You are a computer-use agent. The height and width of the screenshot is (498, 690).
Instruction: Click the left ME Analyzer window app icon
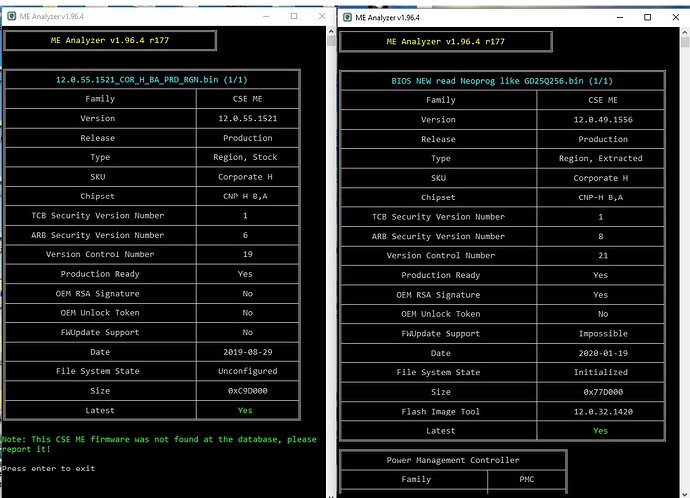coord(12,16)
